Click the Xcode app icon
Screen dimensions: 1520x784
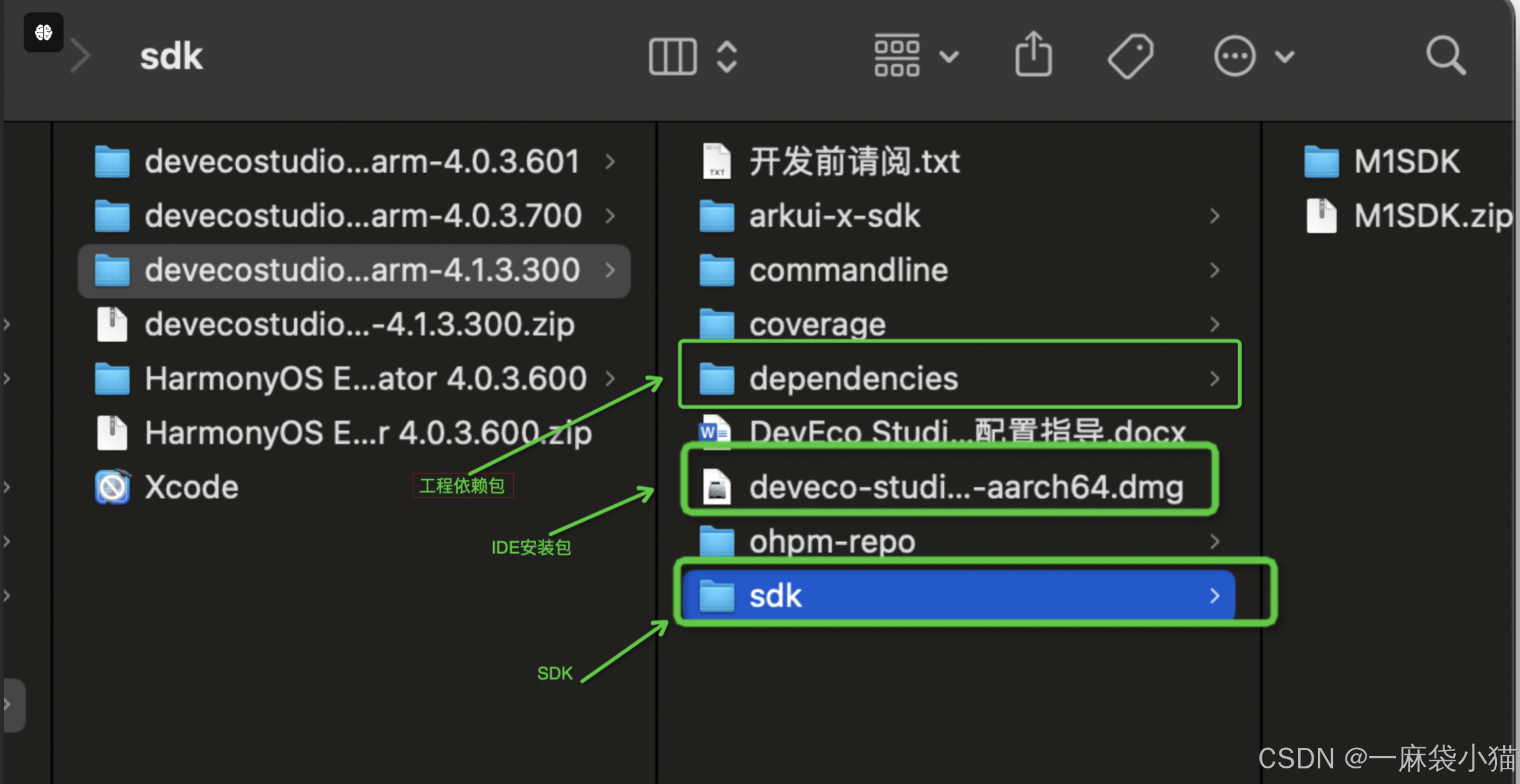(112, 487)
